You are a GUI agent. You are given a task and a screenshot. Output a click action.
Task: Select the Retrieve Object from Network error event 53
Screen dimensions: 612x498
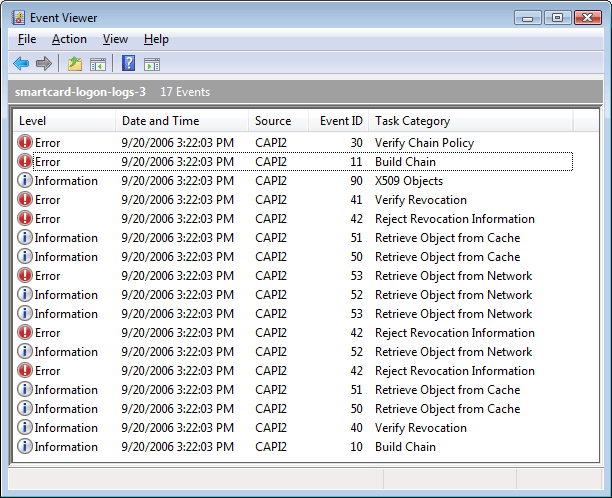point(295,276)
